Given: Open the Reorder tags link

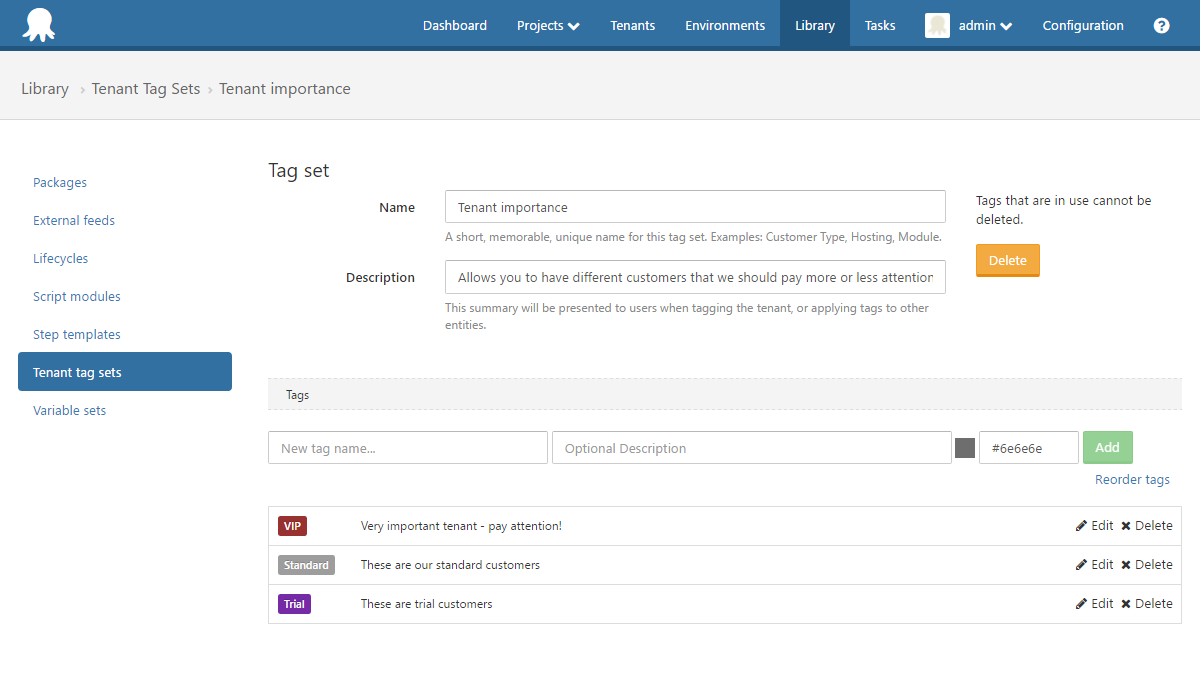Looking at the screenshot, I should [x=1131, y=479].
